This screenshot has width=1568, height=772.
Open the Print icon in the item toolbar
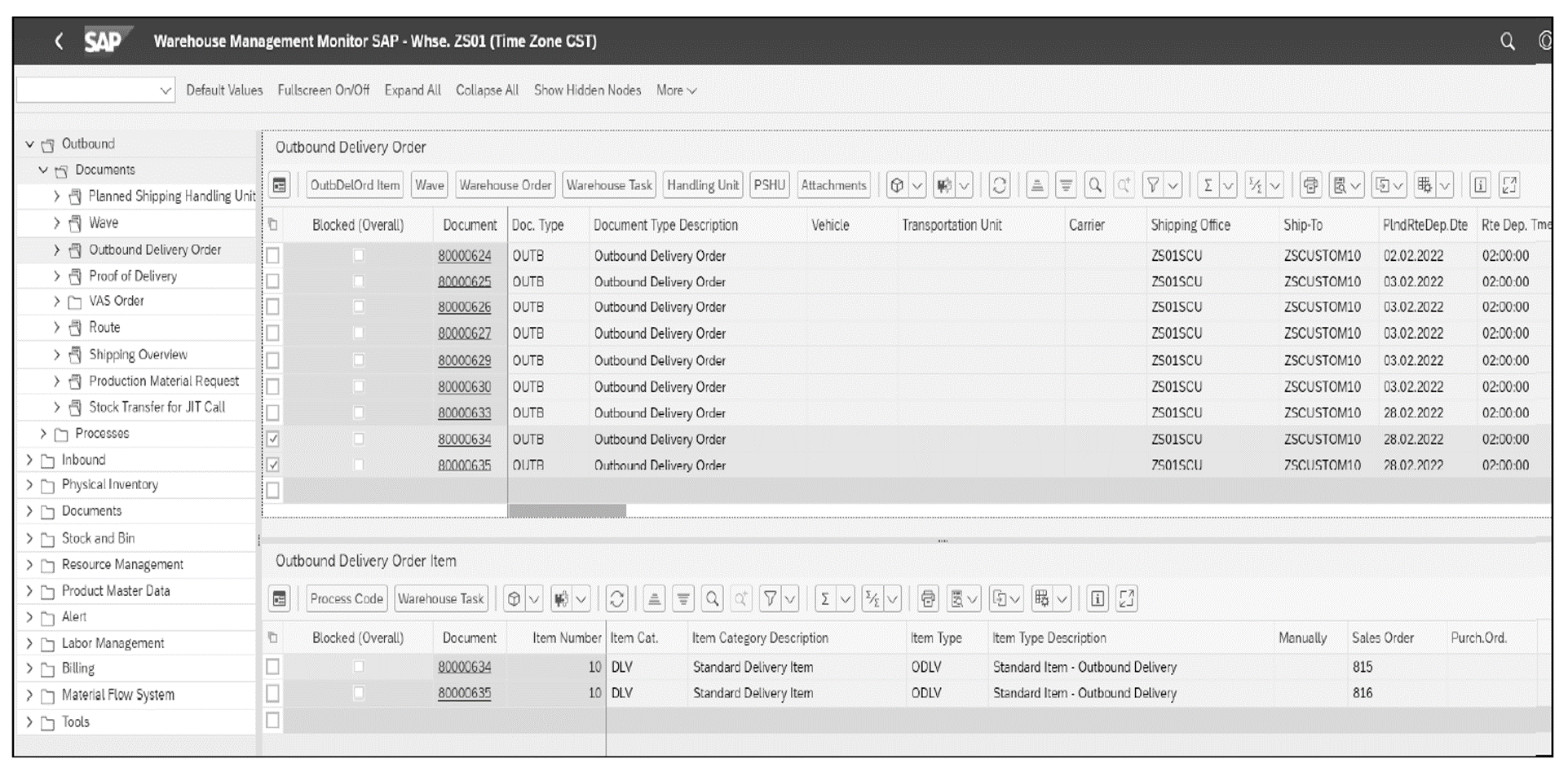click(927, 598)
